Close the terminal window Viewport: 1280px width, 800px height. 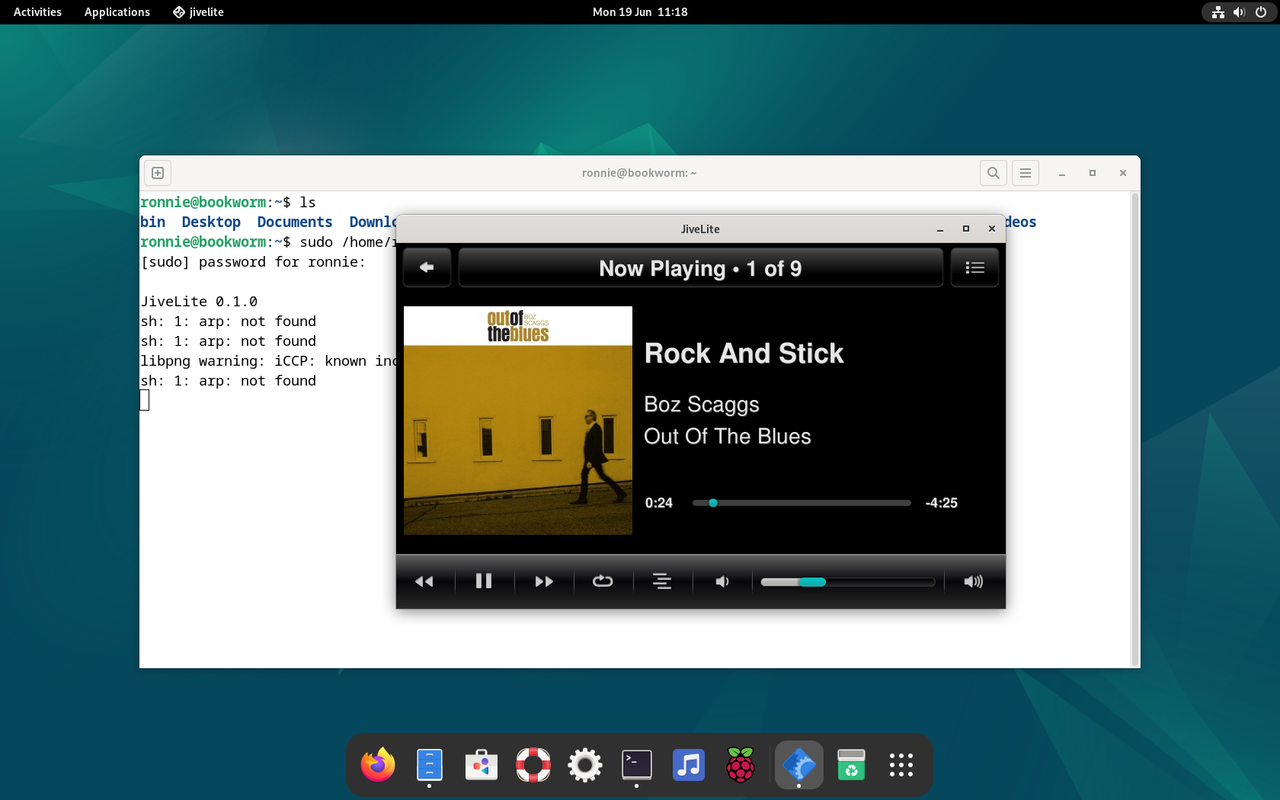point(1123,173)
